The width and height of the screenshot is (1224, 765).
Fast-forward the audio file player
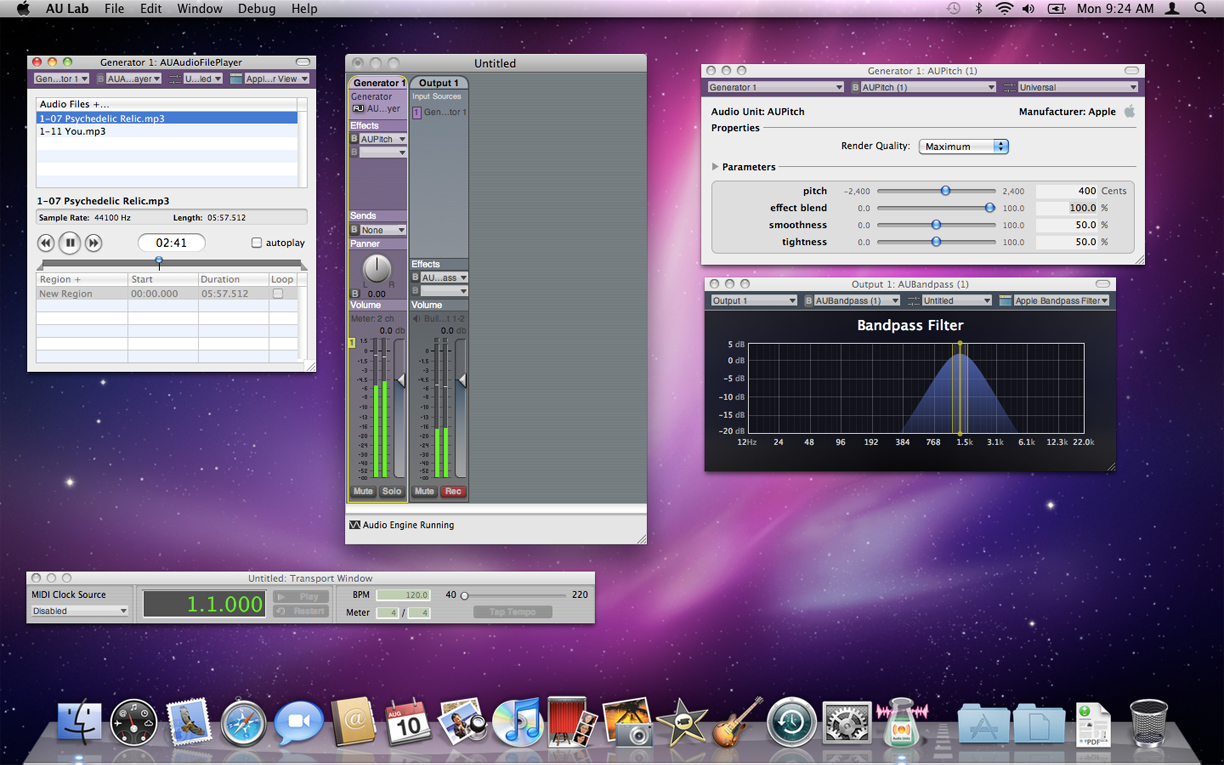pos(94,243)
